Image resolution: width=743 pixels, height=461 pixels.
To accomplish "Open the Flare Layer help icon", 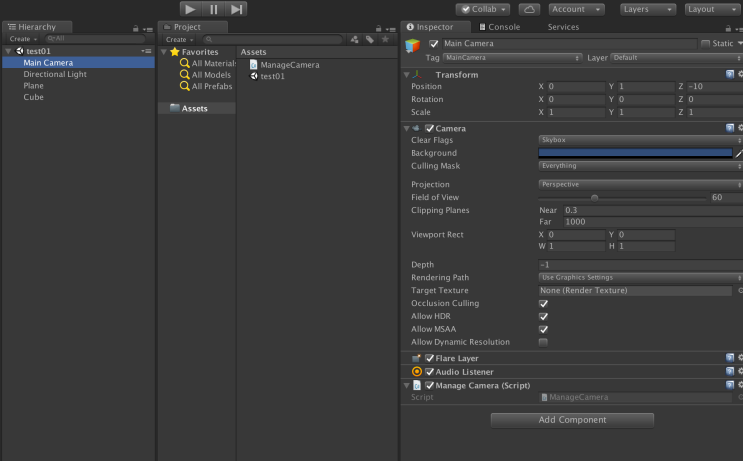I will (x=730, y=357).
